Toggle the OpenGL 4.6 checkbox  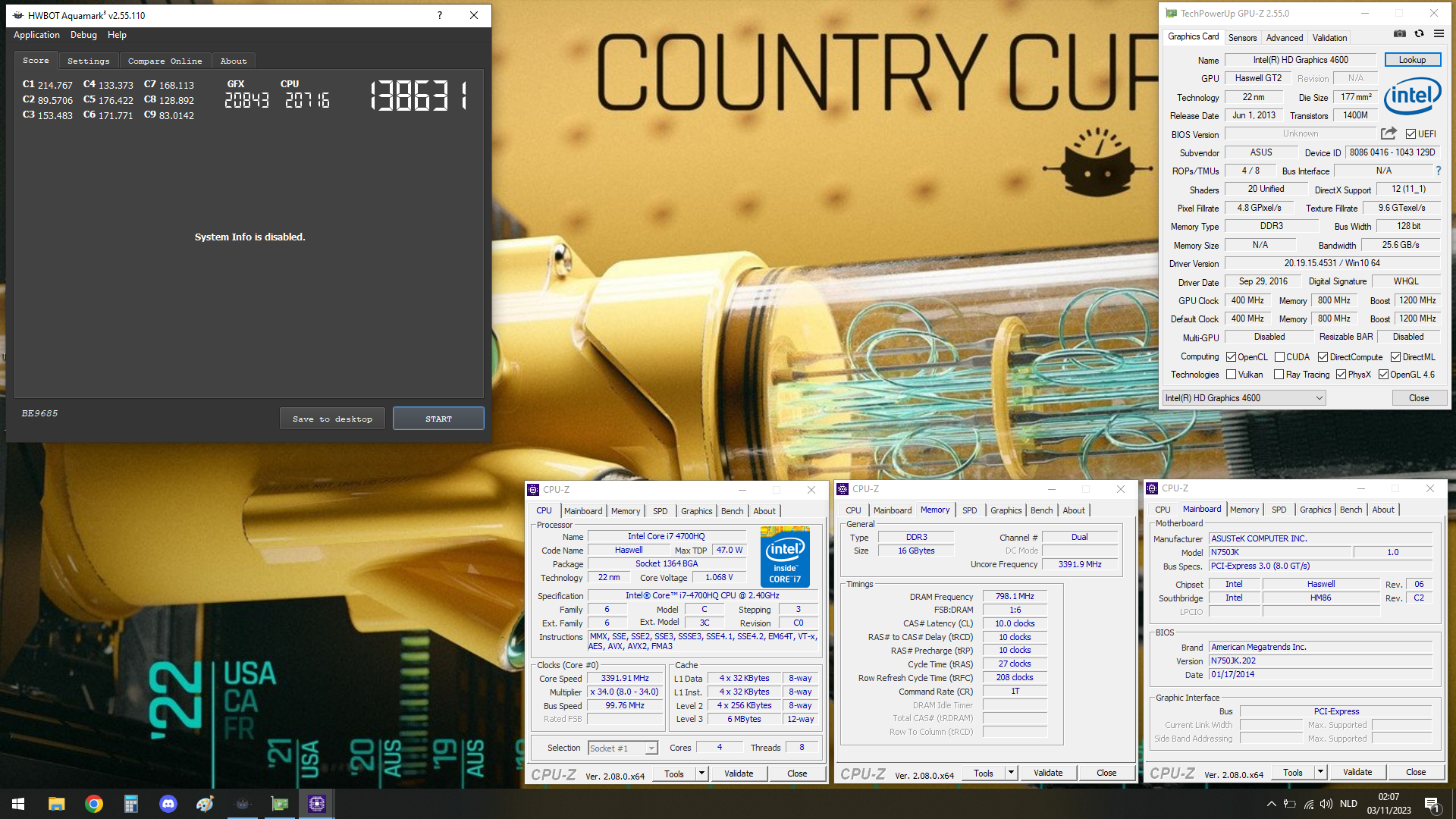point(1383,375)
